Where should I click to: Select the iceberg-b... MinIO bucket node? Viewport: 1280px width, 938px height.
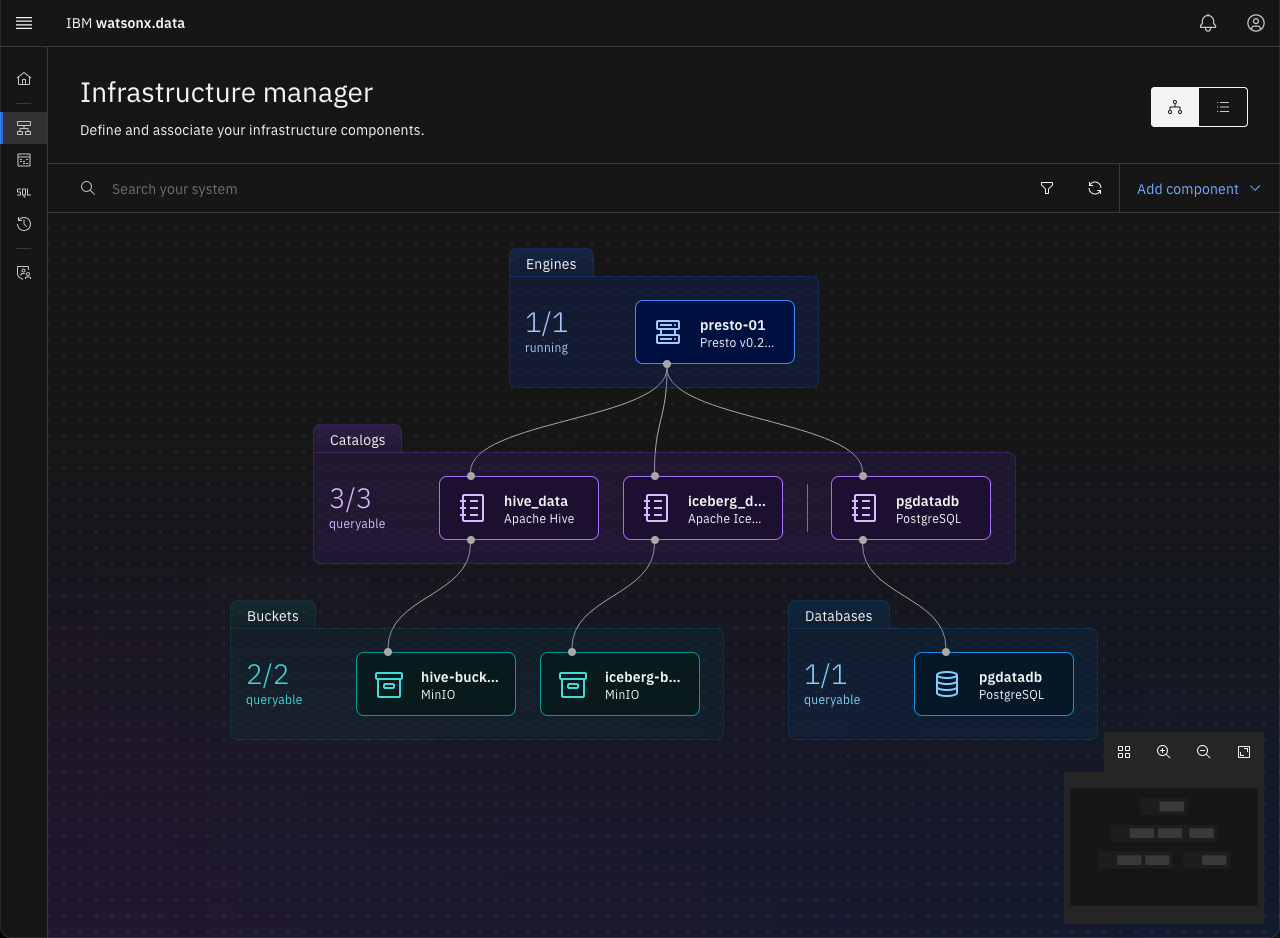pyautogui.click(x=620, y=684)
